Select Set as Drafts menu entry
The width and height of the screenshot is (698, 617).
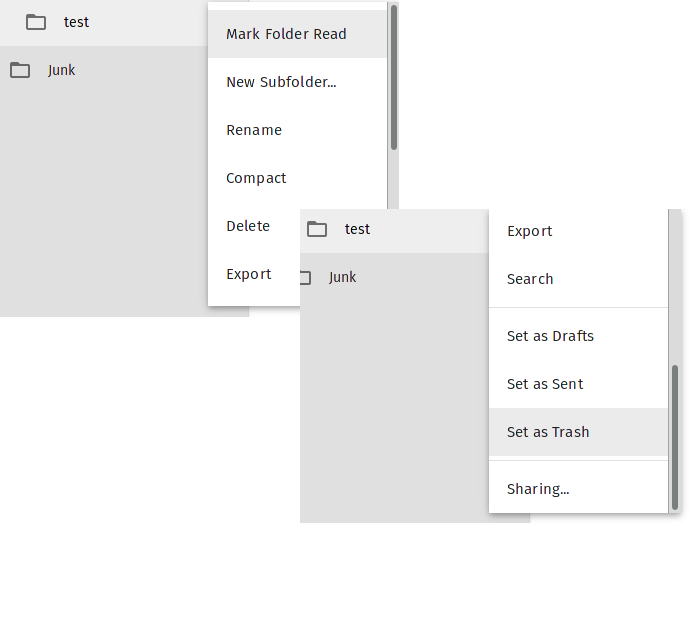coord(550,336)
